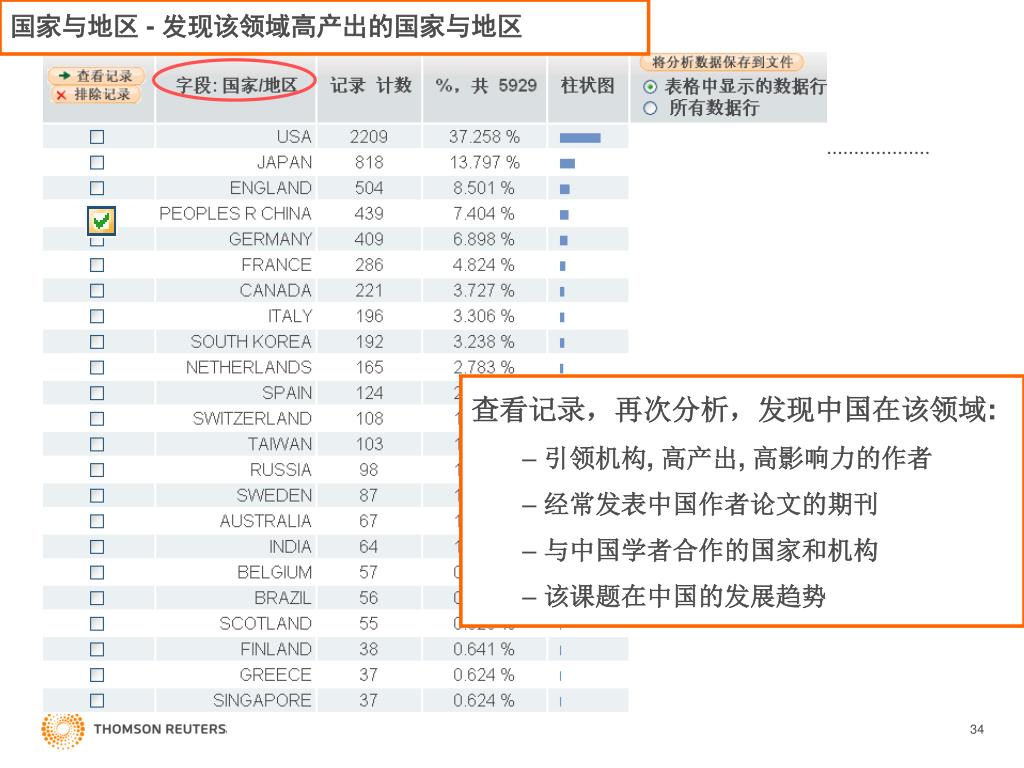Select 所有数据行 radio option
The height and width of the screenshot is (768, 1024).
pos(650,108)
